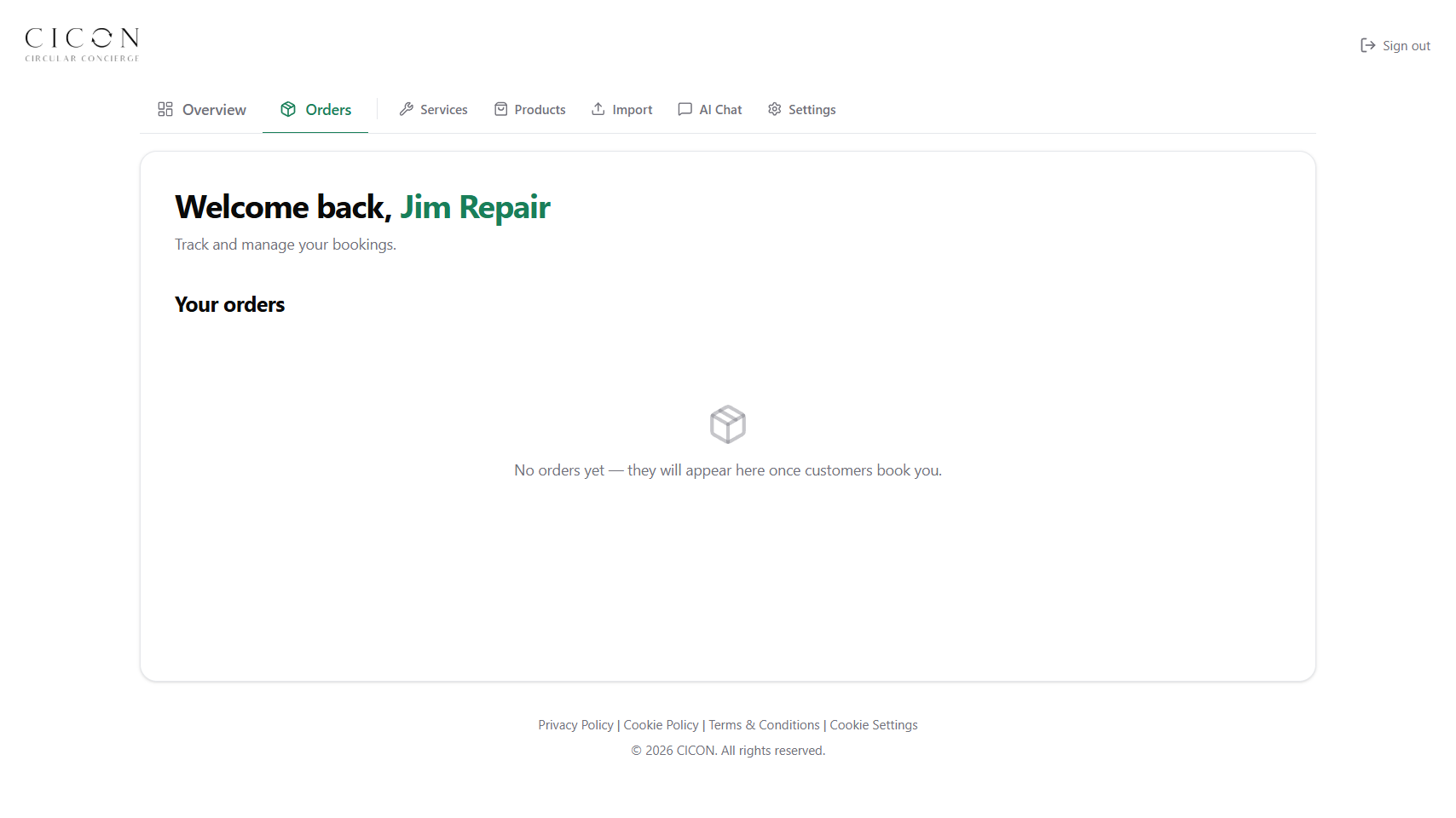
Task: Open the Terms & Conditions link
Action: click(x=764, y=725)
